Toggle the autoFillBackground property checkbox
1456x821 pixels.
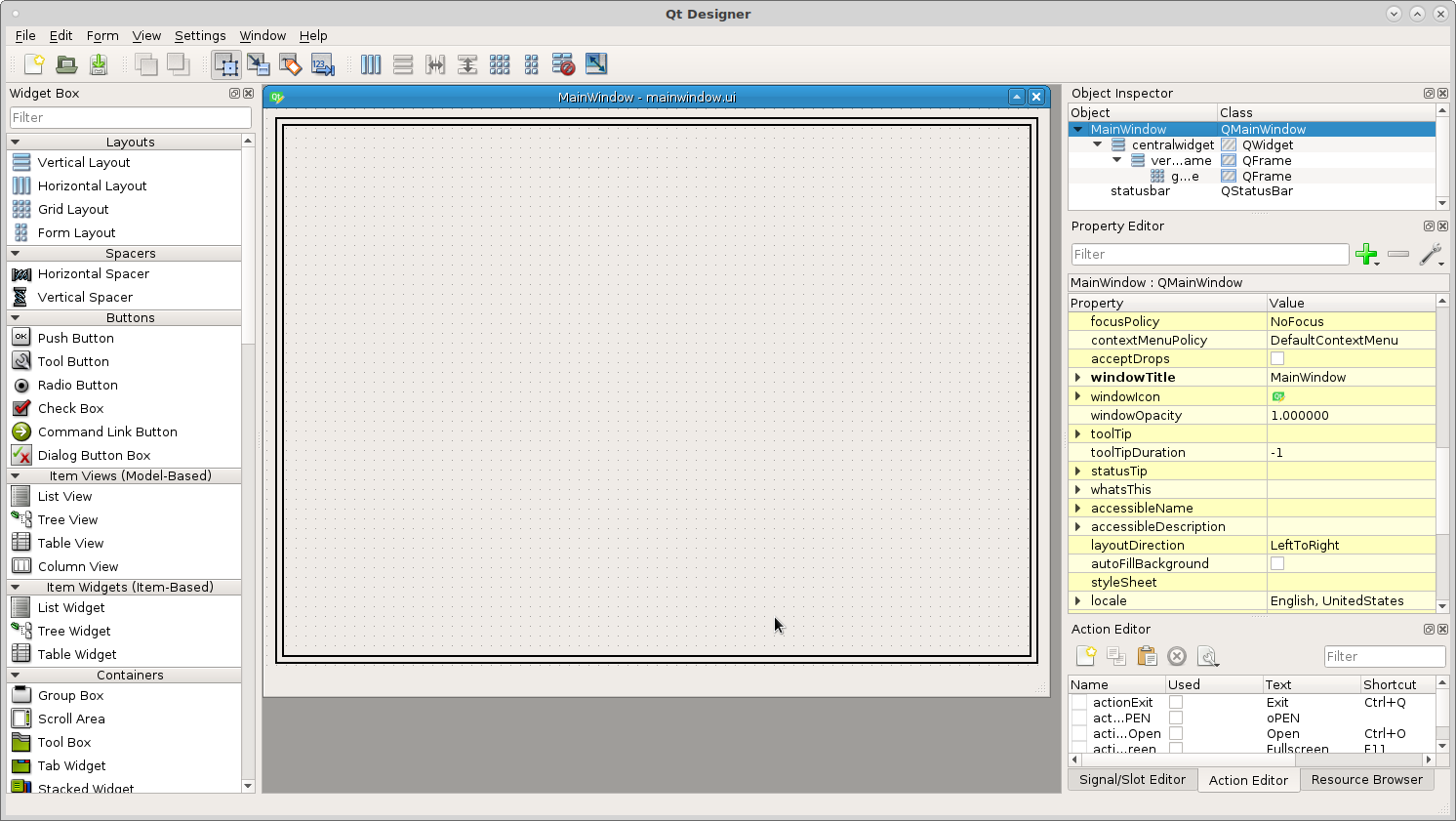(1277, 563)
